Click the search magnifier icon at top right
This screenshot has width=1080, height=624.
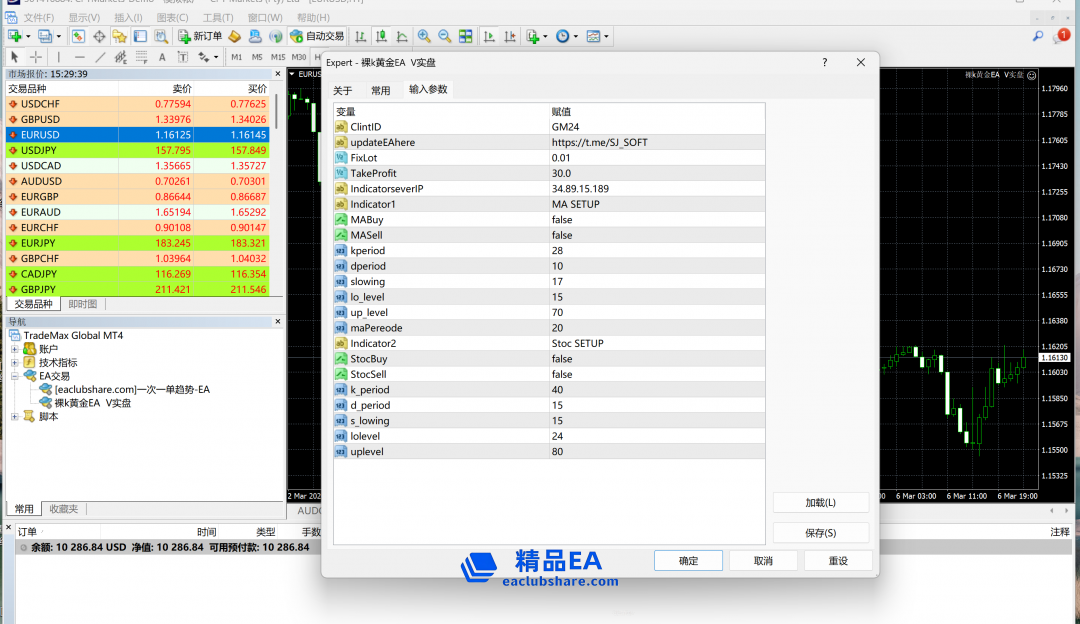[x=1037, y=36]
